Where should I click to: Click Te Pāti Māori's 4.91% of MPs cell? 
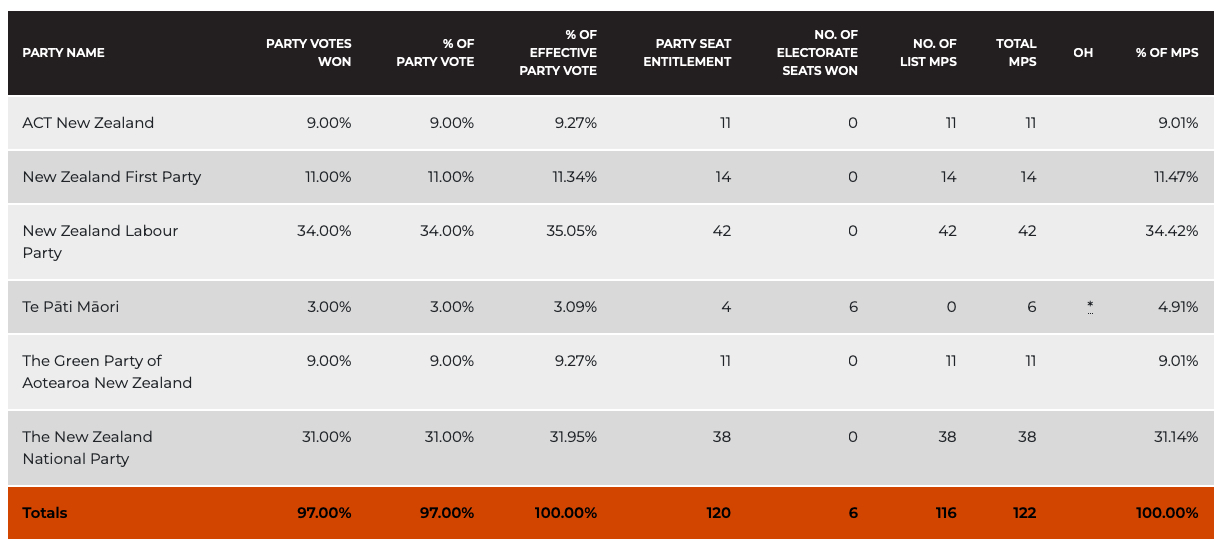(1177, 307)
